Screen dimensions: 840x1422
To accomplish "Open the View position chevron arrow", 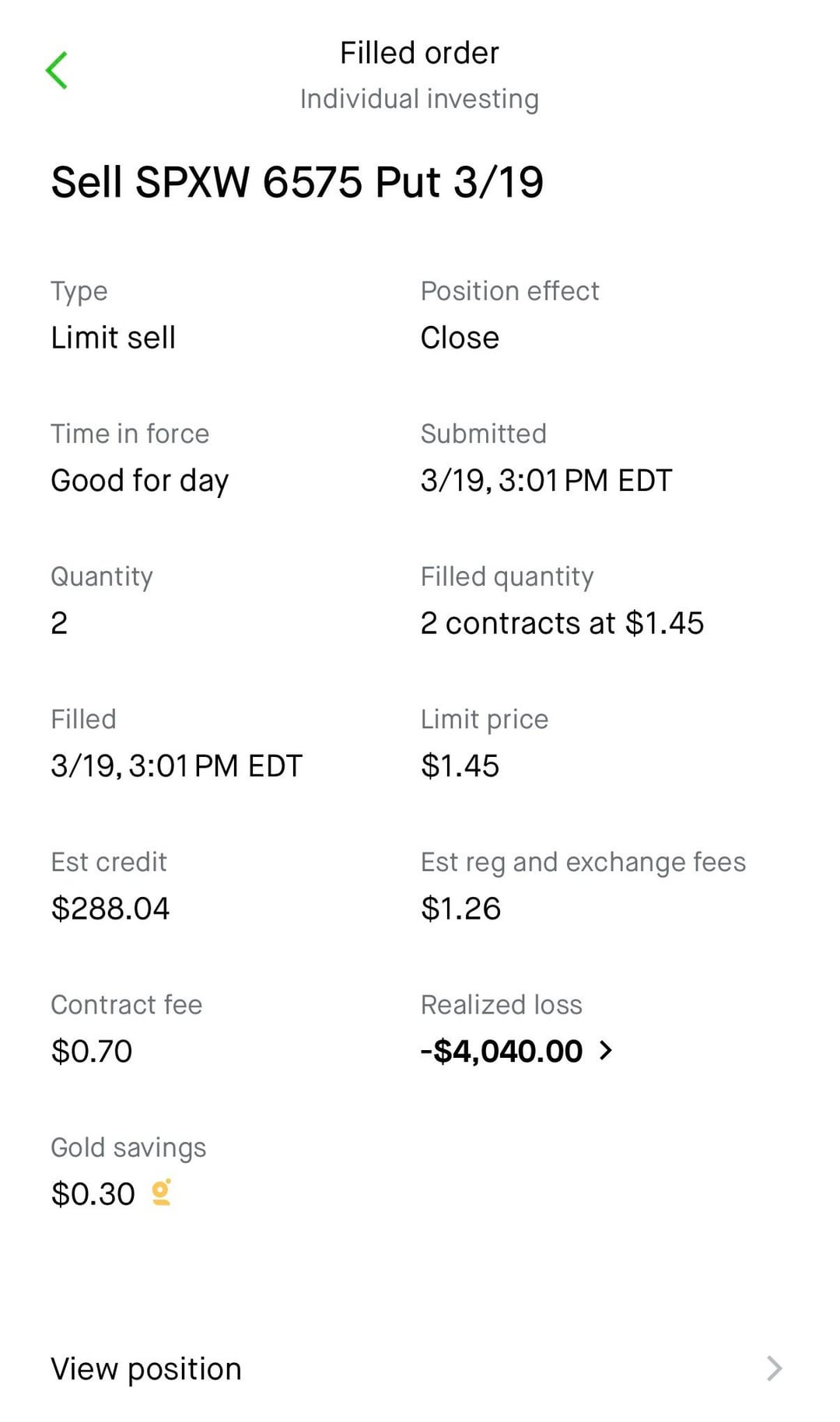I will pos(774,1368).
